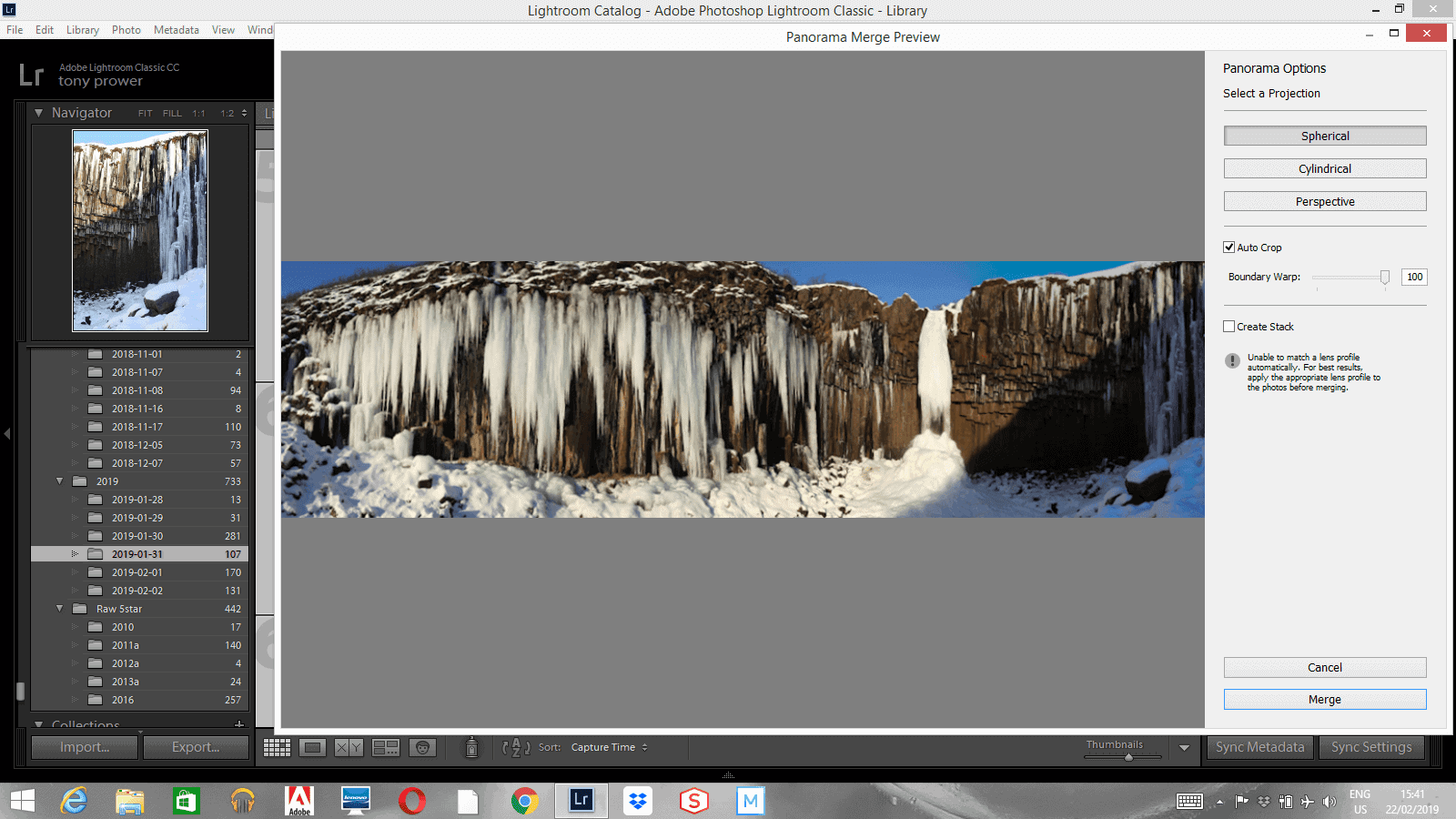Launch Google Chrome from taskbar
The width and height of the screenshot is (1456, 819).
point(525,801)
